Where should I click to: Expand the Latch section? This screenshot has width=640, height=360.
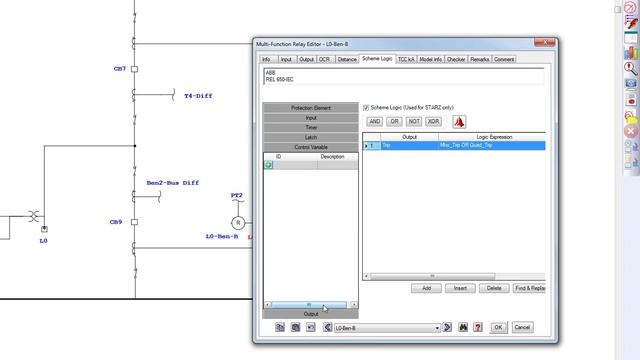311,137
